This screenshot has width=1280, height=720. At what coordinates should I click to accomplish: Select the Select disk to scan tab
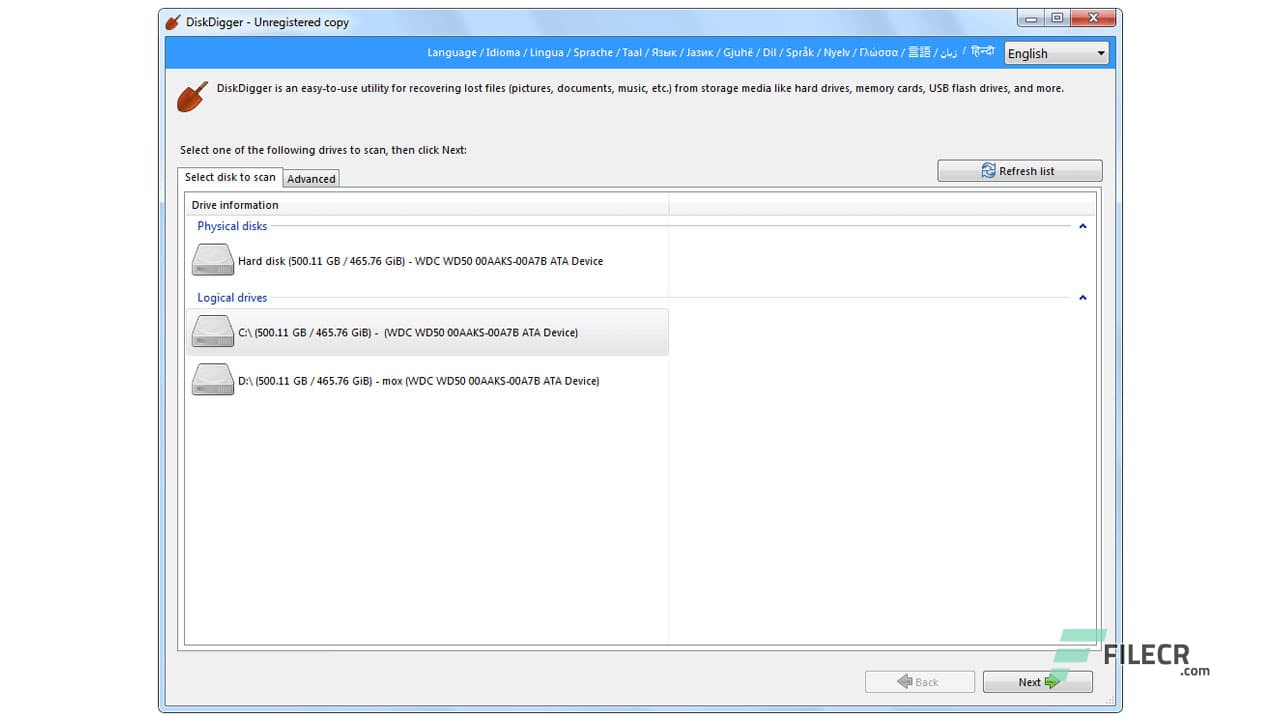click(229, 177)
